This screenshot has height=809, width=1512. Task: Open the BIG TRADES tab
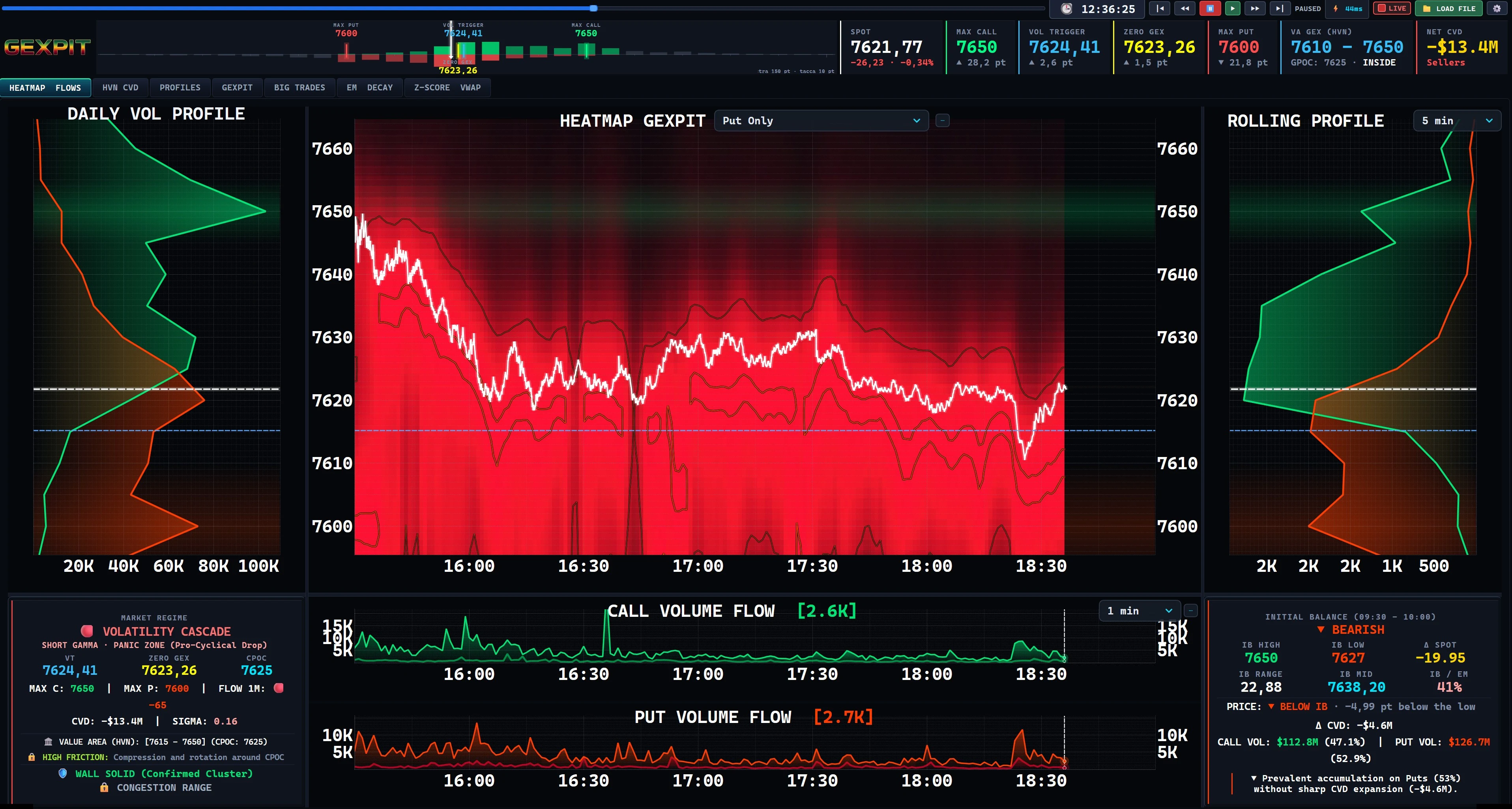(x=299, y=88)
